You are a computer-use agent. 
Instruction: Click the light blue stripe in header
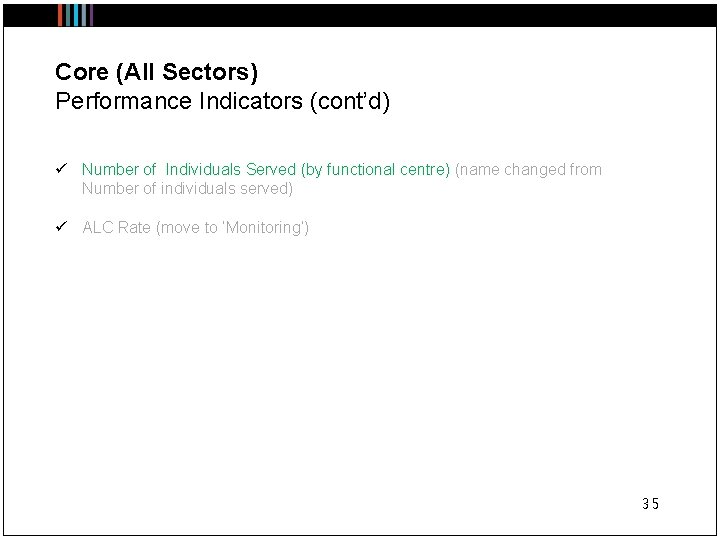[76, 15]
